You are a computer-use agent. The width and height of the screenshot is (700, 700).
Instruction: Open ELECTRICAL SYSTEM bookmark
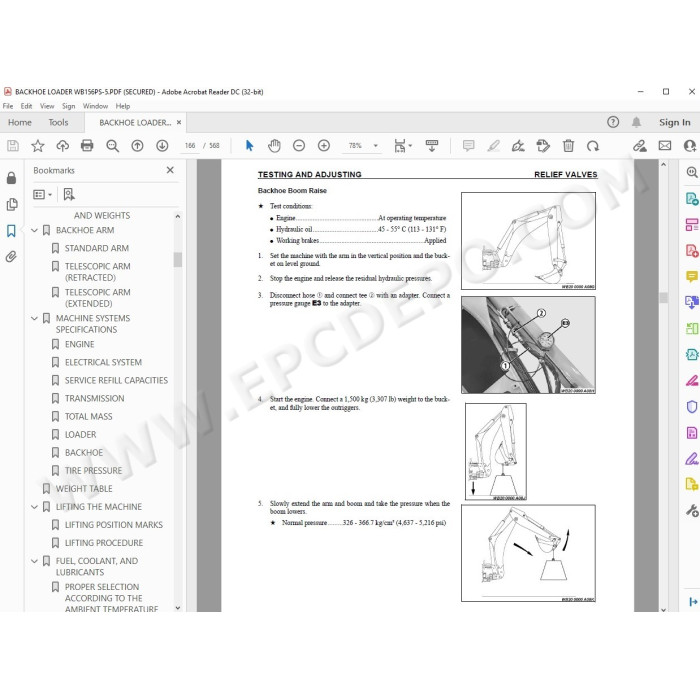pos(103,362)
